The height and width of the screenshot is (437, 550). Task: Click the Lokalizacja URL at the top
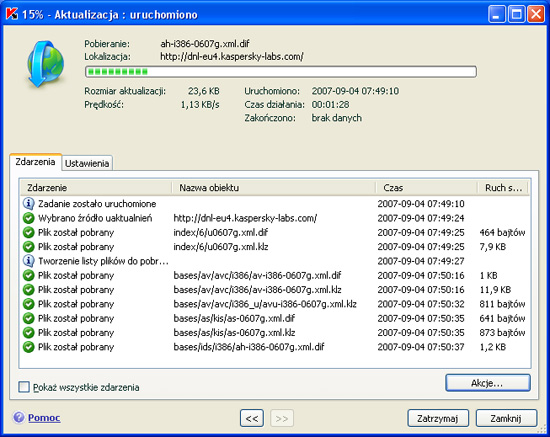tap(232, 56)
